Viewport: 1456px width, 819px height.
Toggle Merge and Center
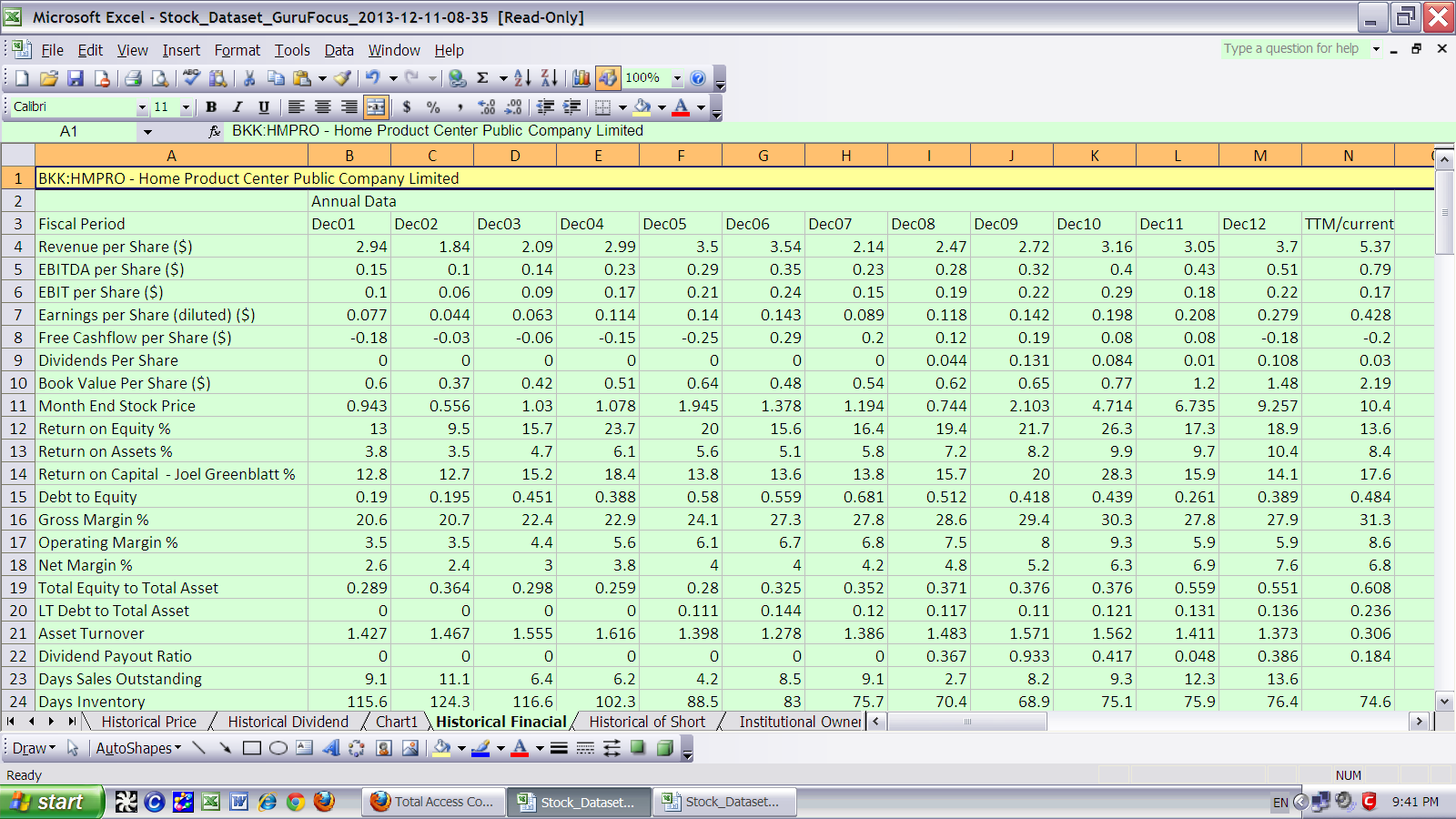[376, 107]
